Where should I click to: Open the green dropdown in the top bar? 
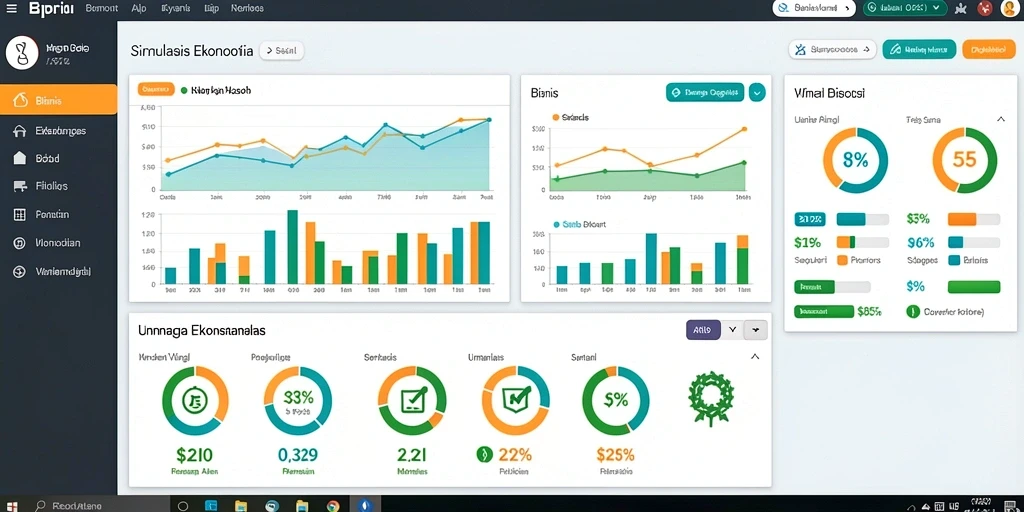coord(904,8)
